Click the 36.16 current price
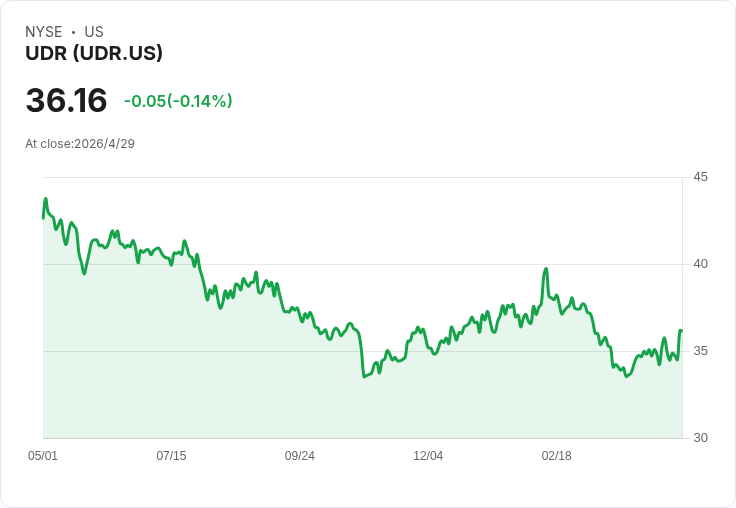Screen dimensions: 736x508 tap(66, 101)
